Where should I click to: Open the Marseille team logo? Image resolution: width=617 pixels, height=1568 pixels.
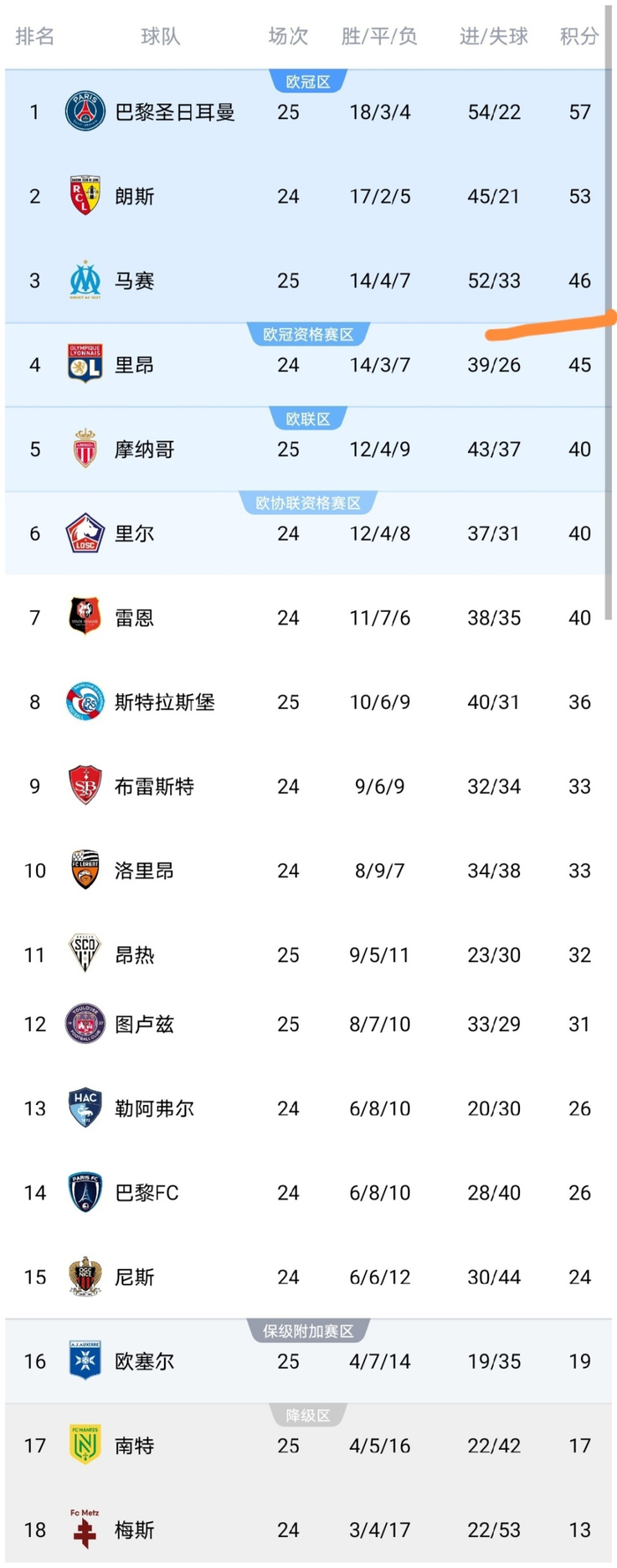(85, 280)
